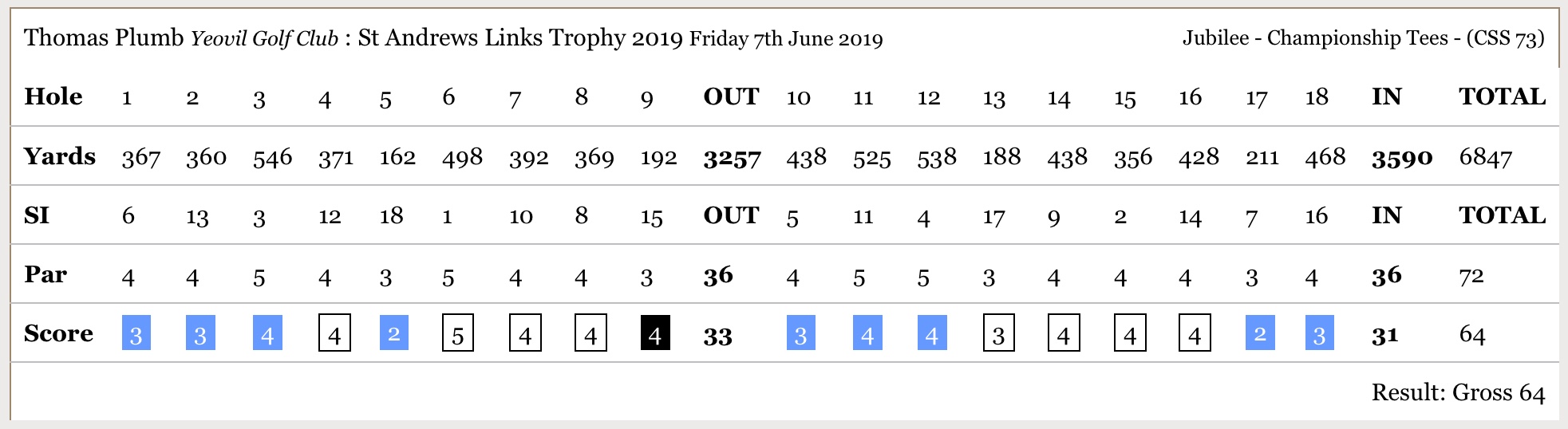Click the hole 18 score box
1568x429 pixels.
click(x=1320, y=333)
